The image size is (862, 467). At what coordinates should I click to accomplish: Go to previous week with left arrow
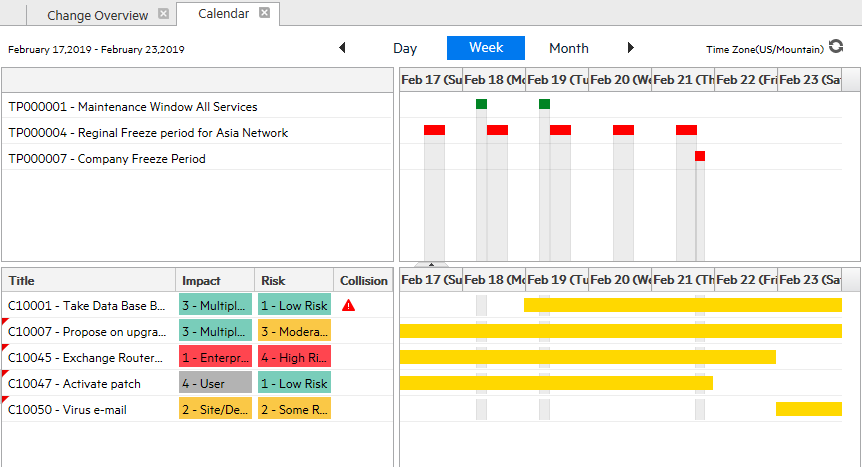(x=342, y=48)
